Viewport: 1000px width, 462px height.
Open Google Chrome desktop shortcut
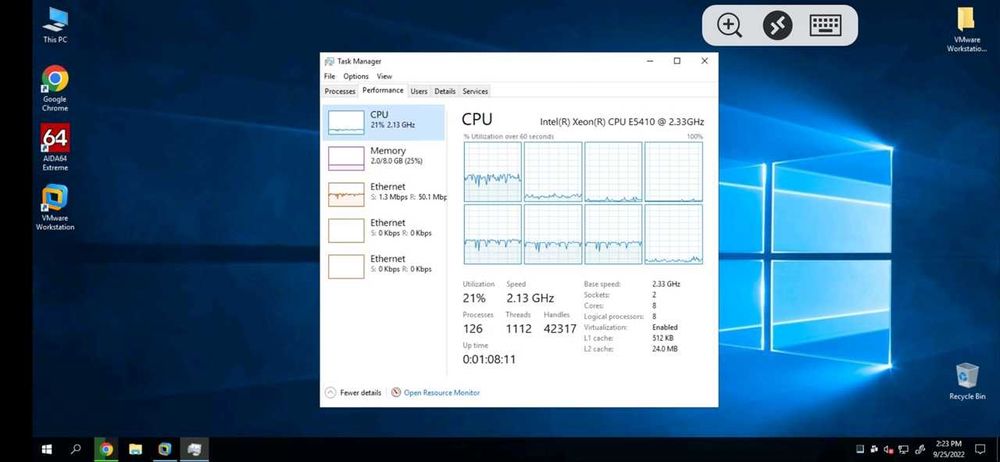pyautogui.click(x=55, y=88)
